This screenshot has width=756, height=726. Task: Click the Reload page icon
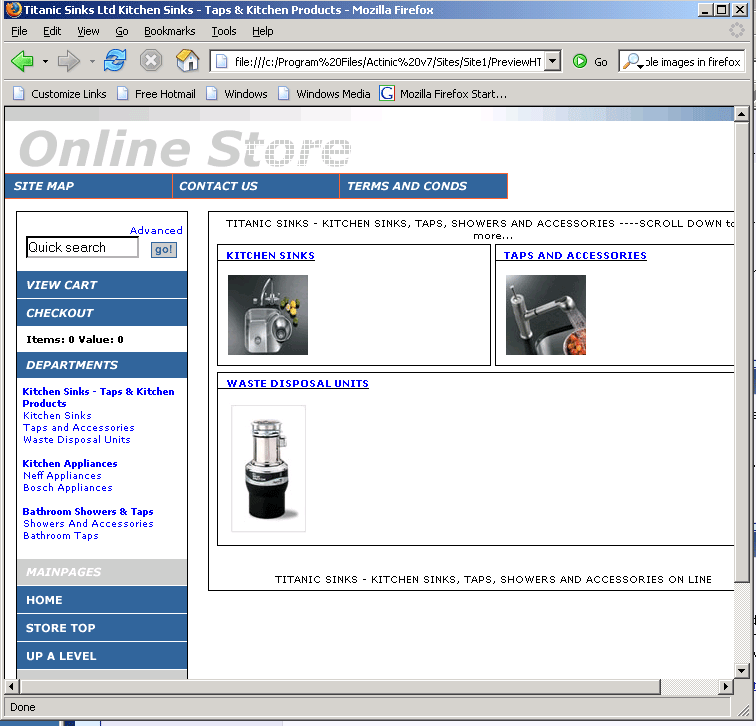[115, 62]
